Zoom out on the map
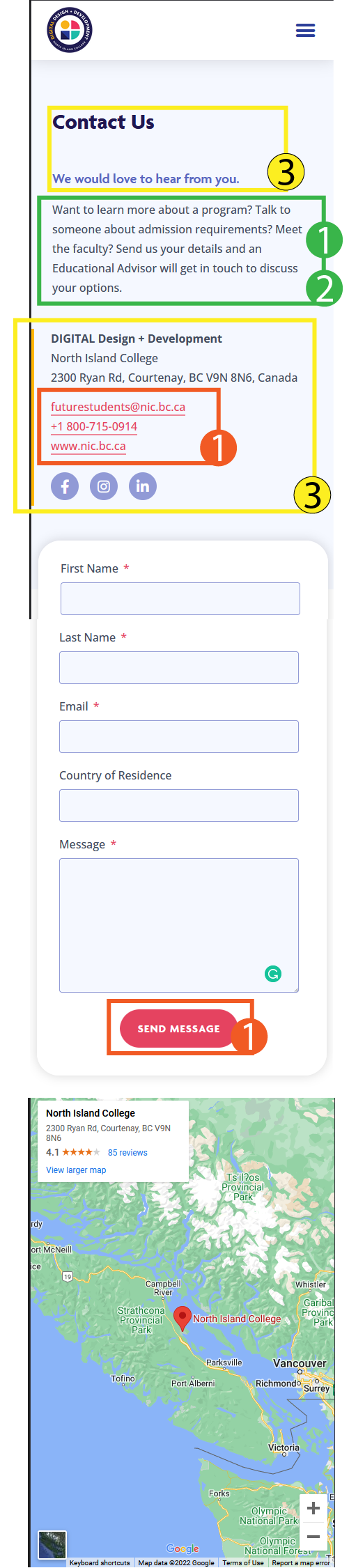 (x=313, y=1536)
